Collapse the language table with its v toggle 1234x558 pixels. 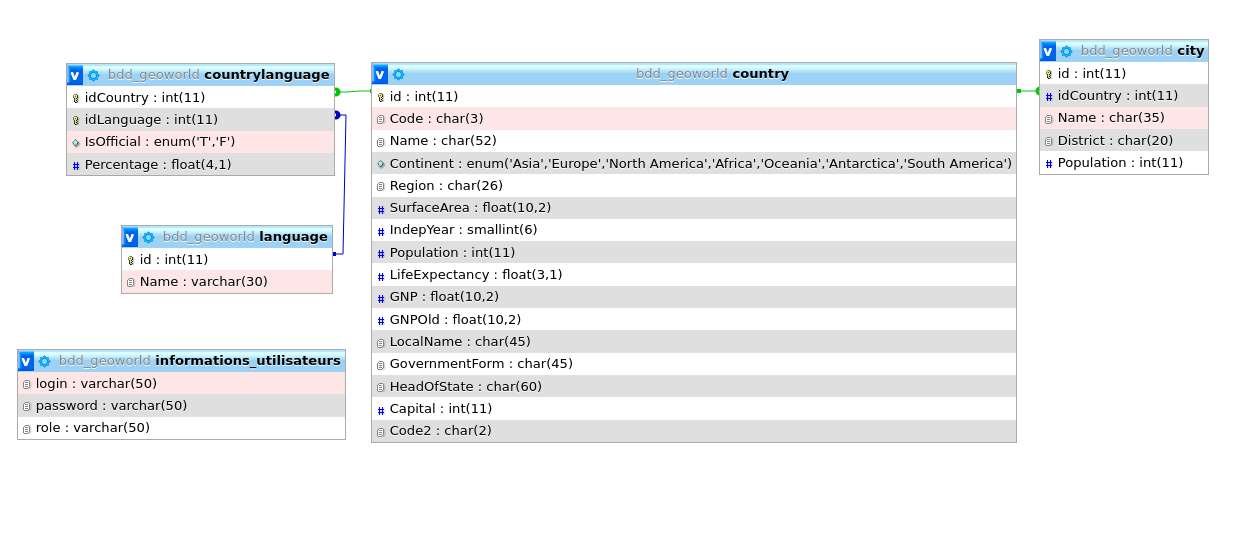(130, 237)
